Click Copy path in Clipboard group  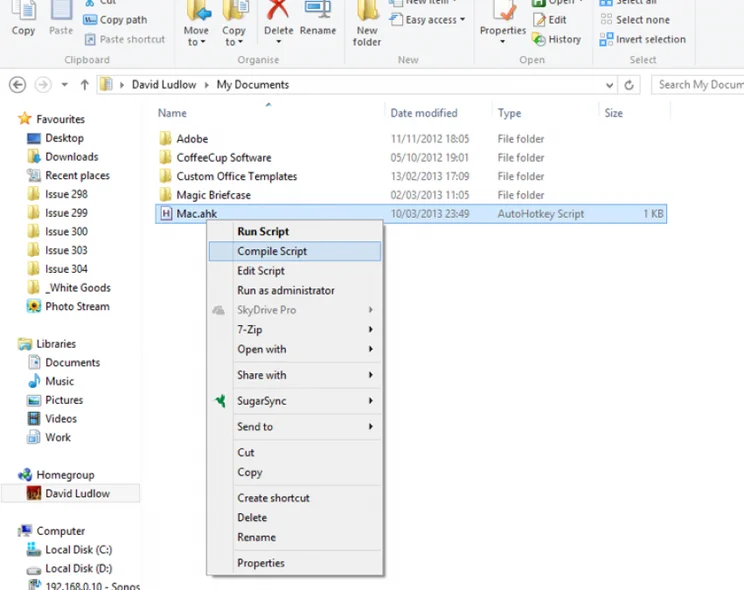point(115,20)
